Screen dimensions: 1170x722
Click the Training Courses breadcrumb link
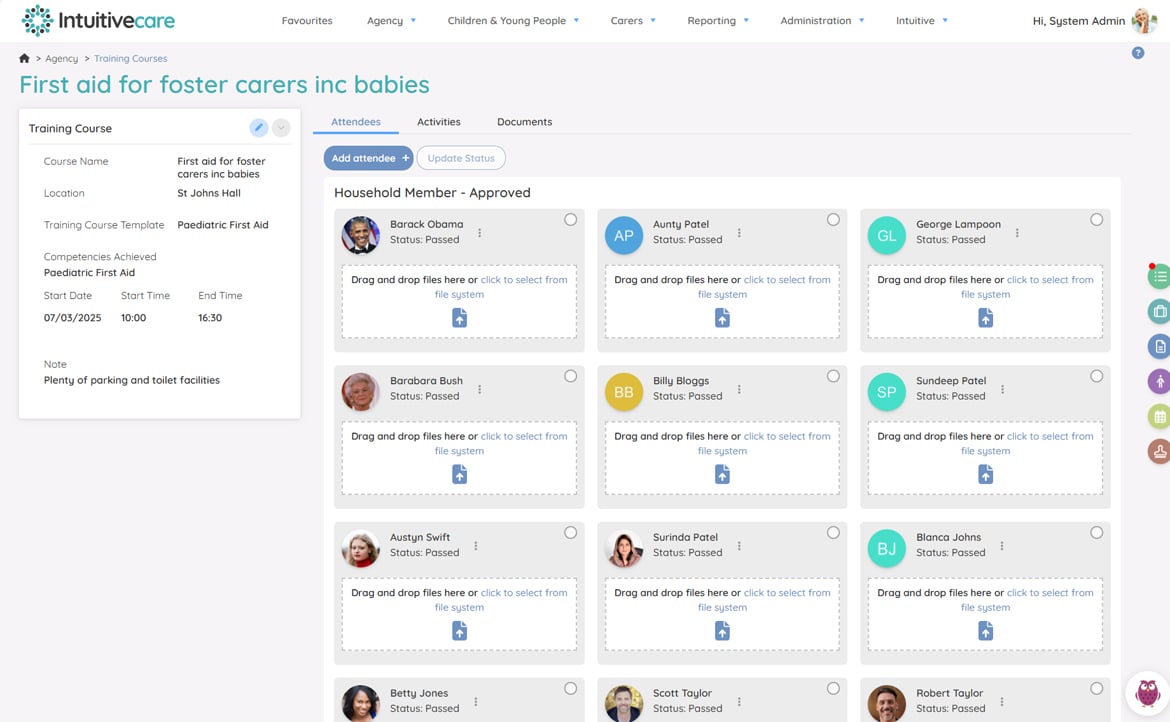(131, 58)
